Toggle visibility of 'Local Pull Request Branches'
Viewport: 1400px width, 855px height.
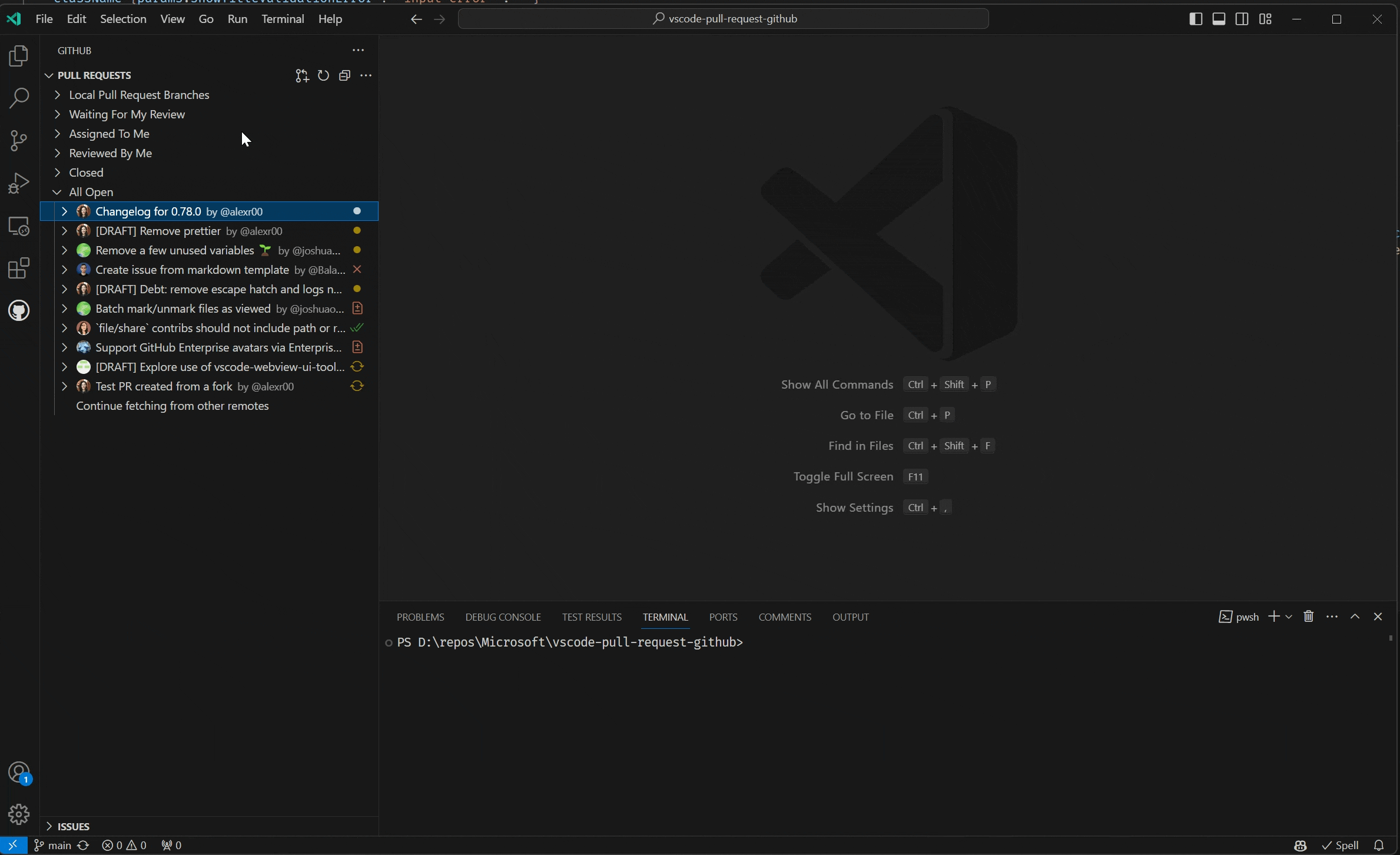click(x=57, y=94)
